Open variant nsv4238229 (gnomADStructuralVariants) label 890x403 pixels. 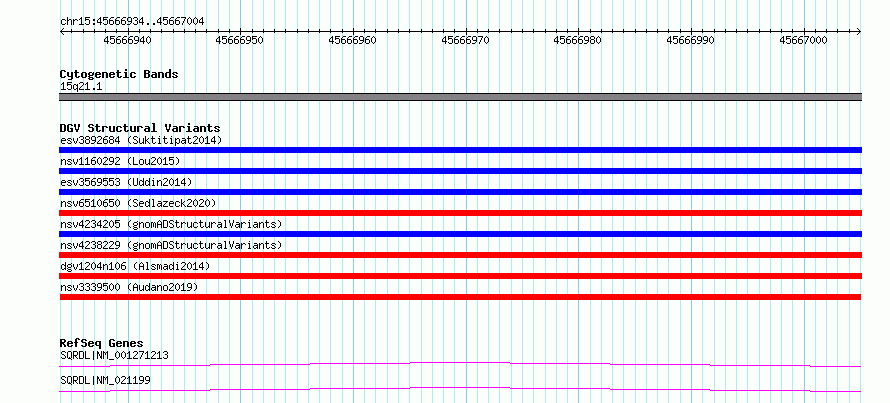tap(171, 245)
